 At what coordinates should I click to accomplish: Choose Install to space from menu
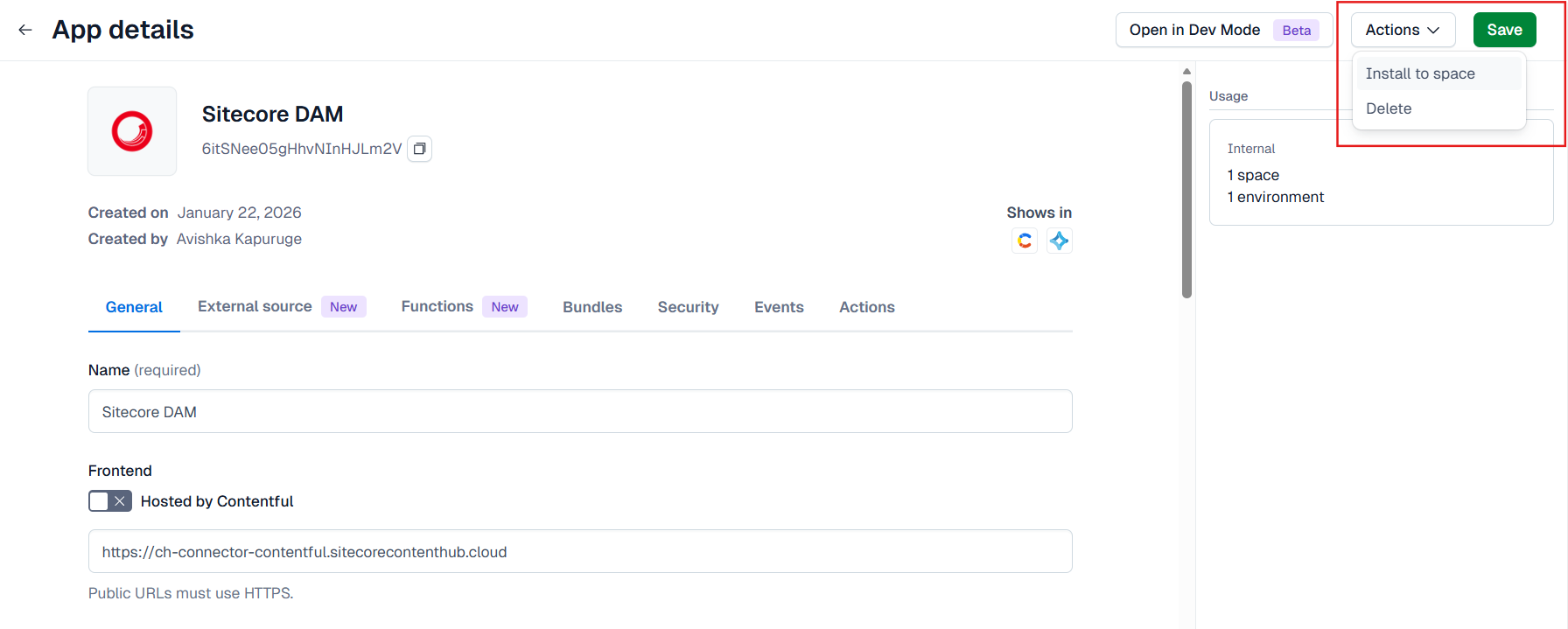click(x=1438, y=73)
